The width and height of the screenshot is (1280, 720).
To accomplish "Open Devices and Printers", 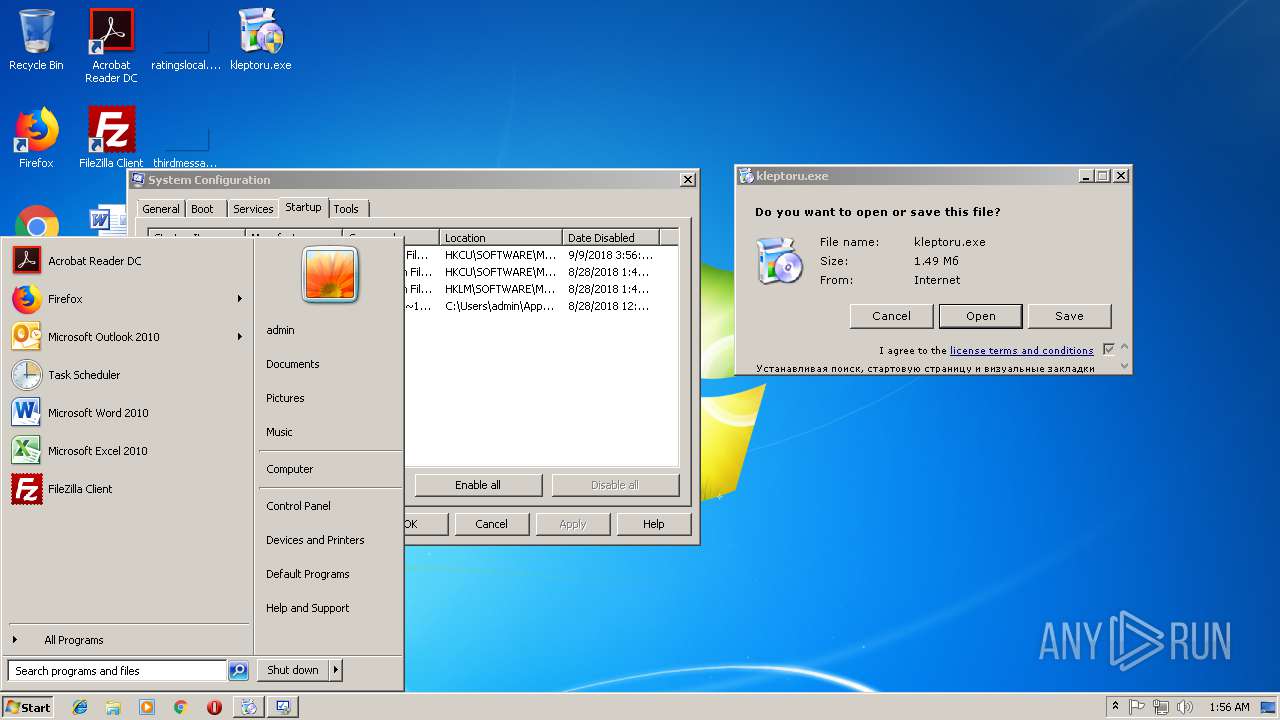I will [x=315, y=540].
